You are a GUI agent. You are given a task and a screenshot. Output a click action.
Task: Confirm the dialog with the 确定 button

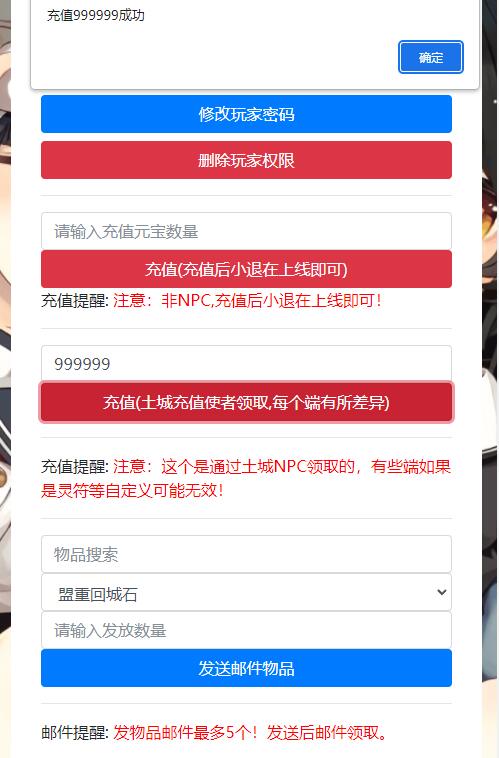pyautogui.click(x=430, y=57)
